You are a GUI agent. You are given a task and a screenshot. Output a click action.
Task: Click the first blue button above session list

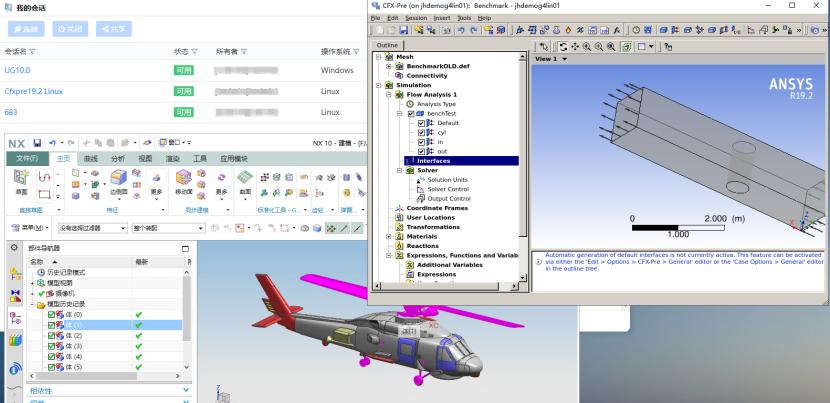pos(26,29)
